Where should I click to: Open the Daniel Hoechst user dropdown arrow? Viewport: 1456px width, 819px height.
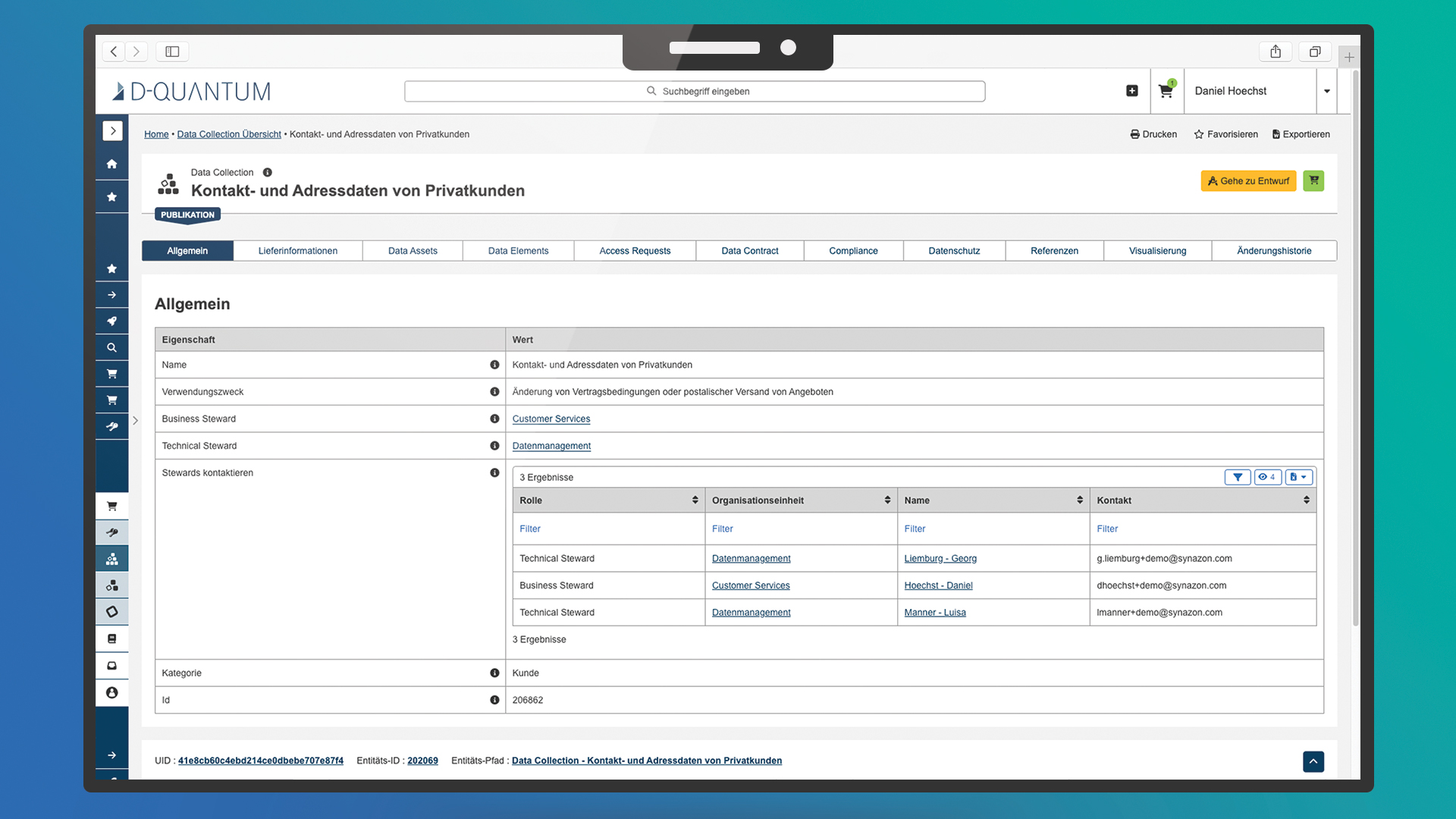pos(1327,91)
